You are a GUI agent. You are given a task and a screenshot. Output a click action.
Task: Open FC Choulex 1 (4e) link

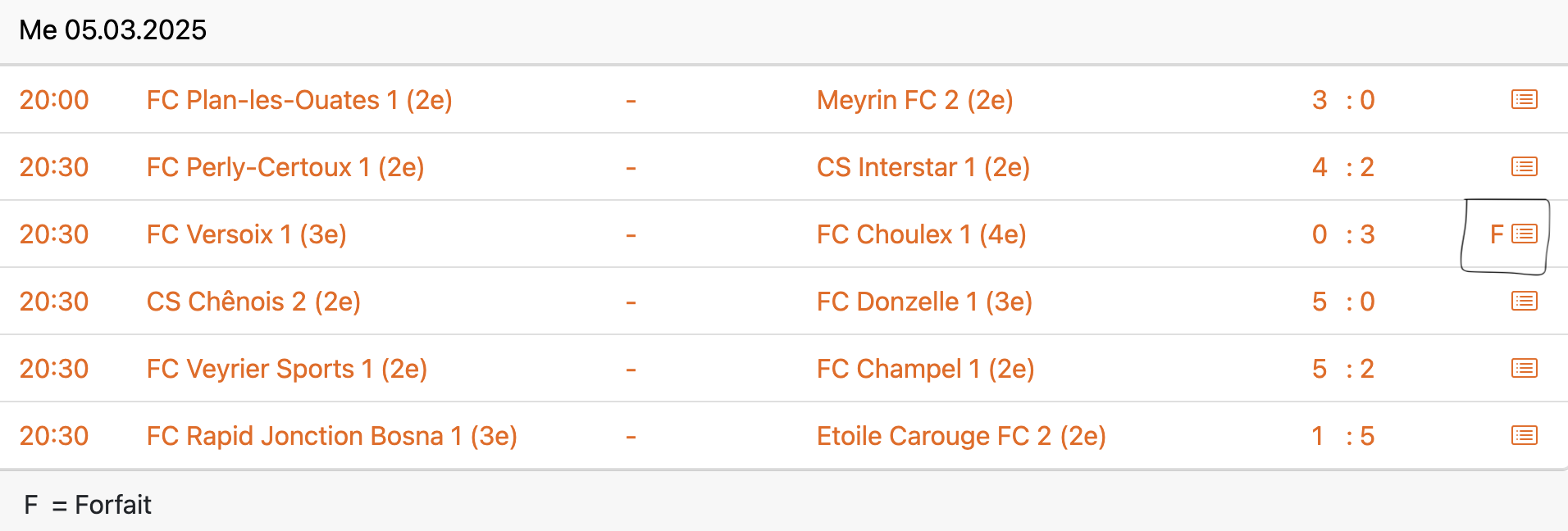click(922, 234)
